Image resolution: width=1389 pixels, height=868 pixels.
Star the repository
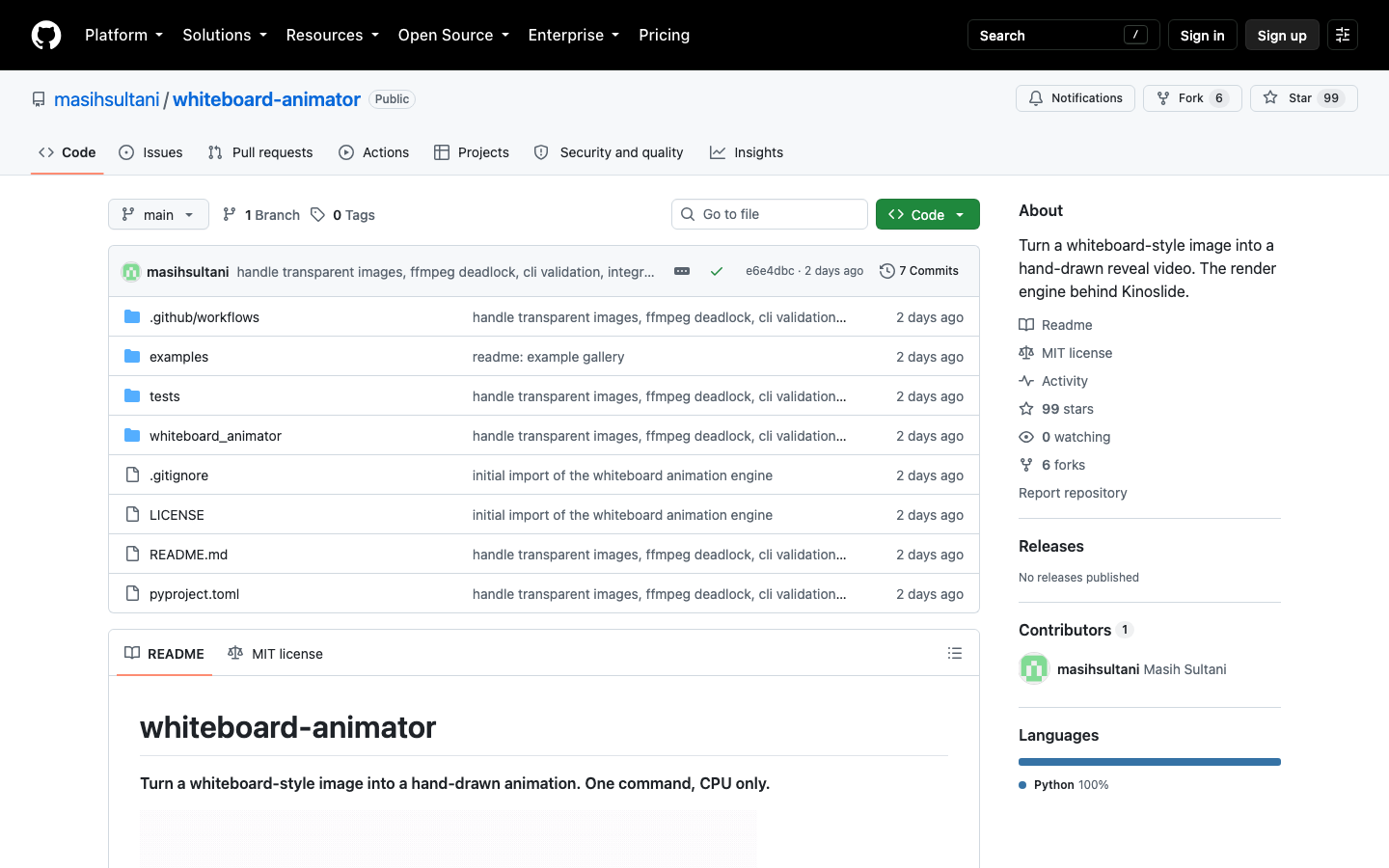[1303, 98]
